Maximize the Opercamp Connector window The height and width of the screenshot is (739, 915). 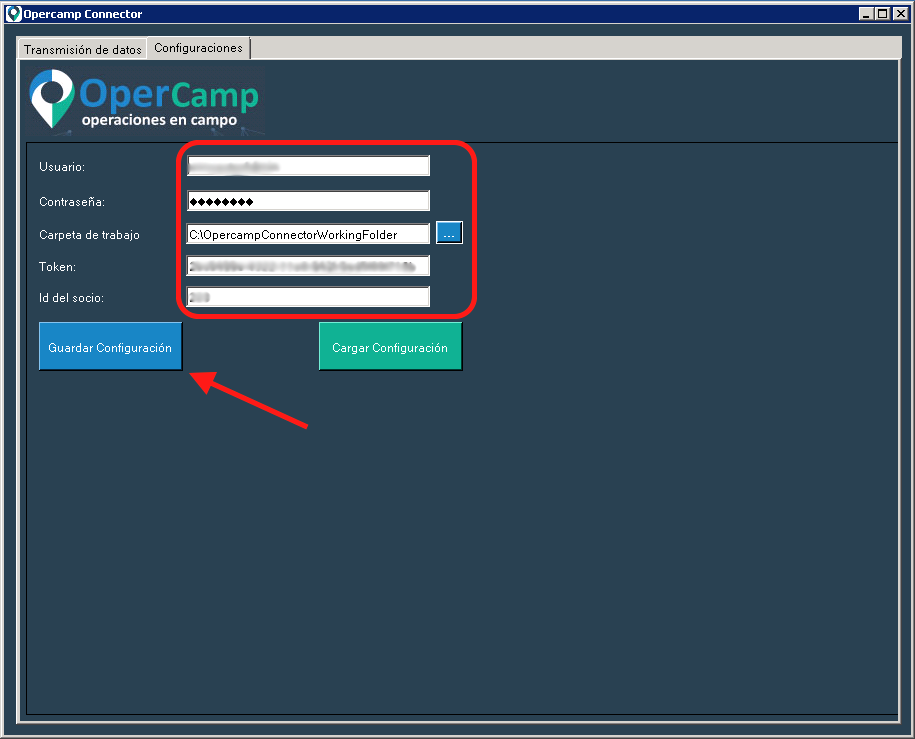click(882, 14)
